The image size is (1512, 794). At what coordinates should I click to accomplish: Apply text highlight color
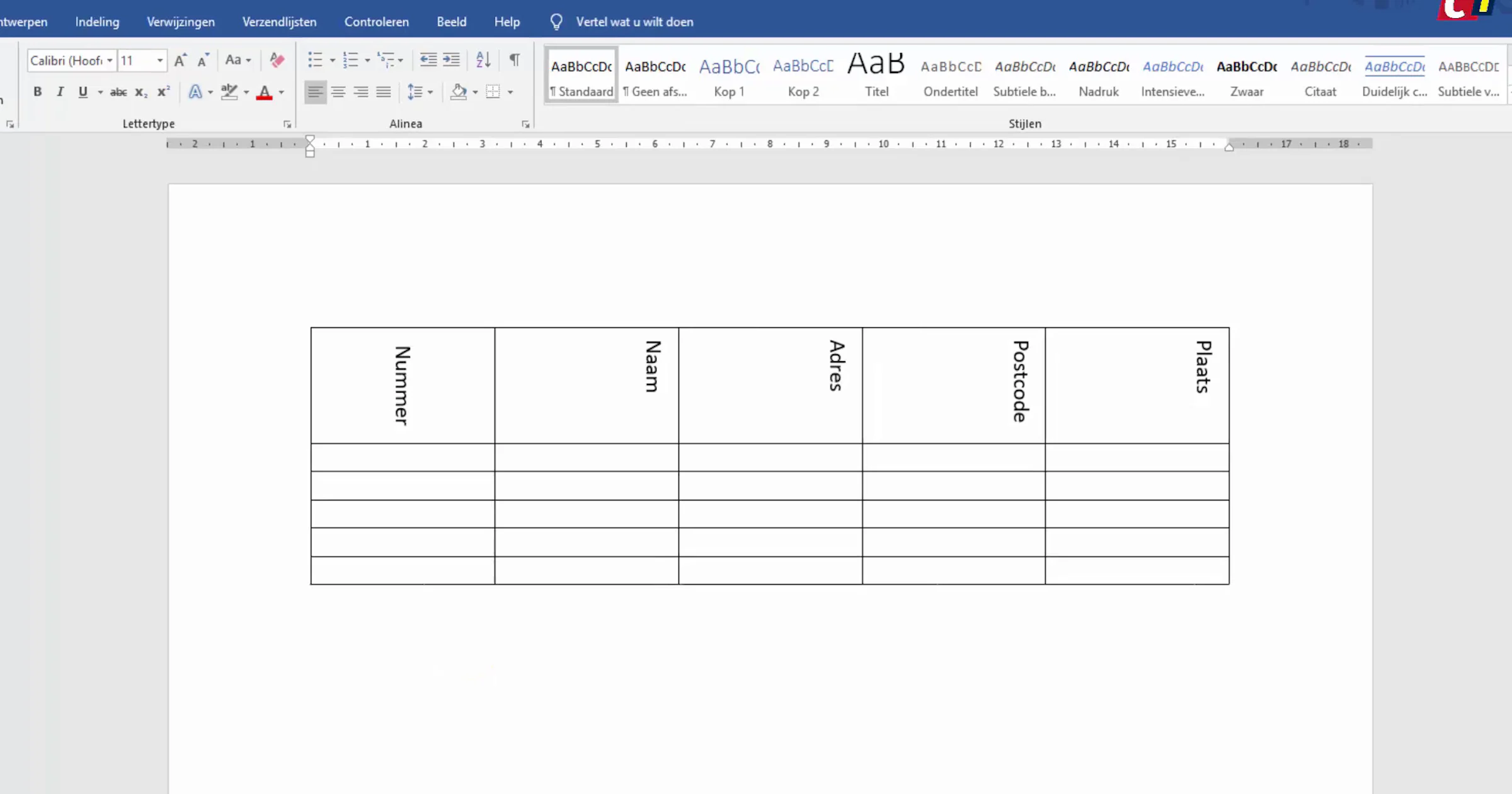pos(229,92)
